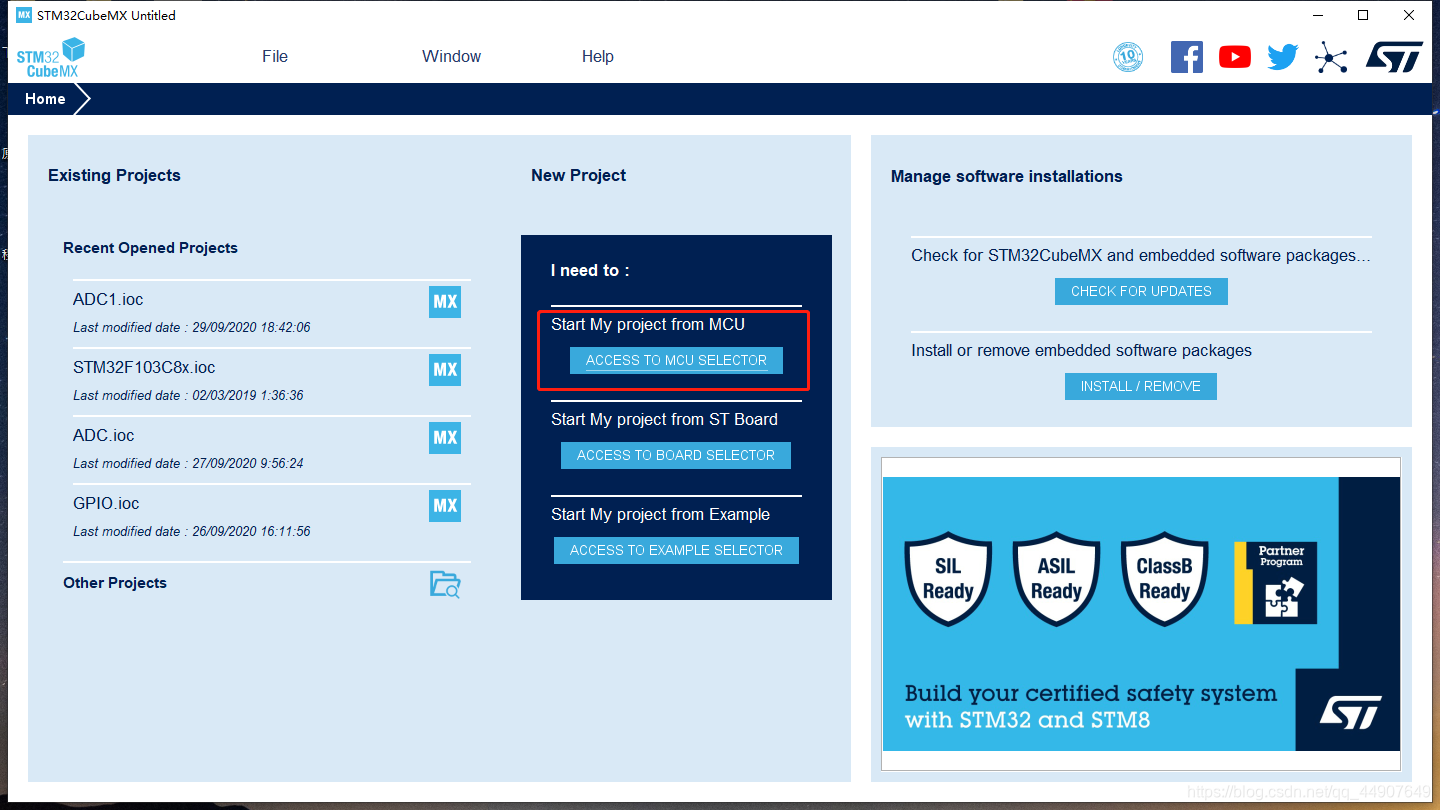Click ACCESS TO BOARD SELECTOR button
The image size is (1440, 810).
point(676,455)
